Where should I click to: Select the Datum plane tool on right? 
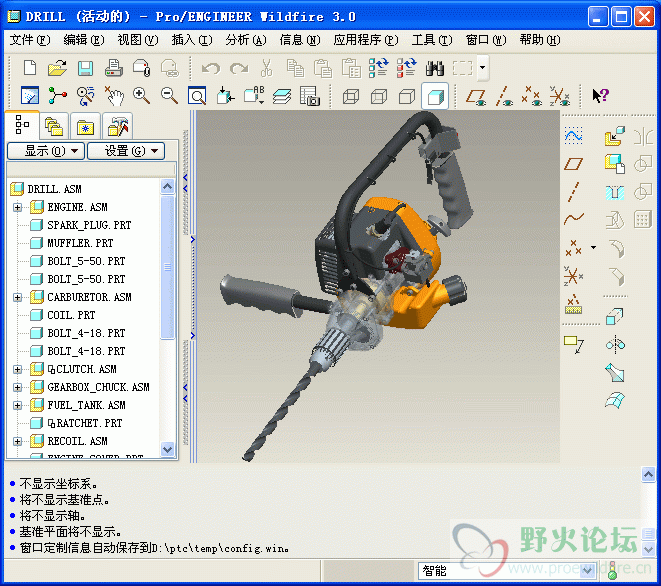coord(573,164)
